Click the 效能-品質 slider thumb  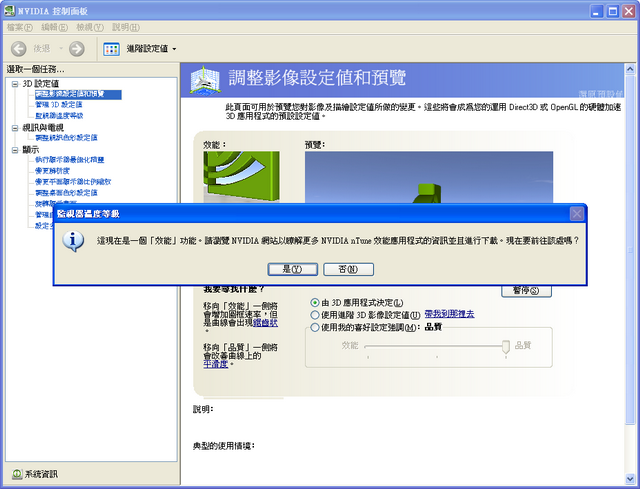click(x=506, y=347)
